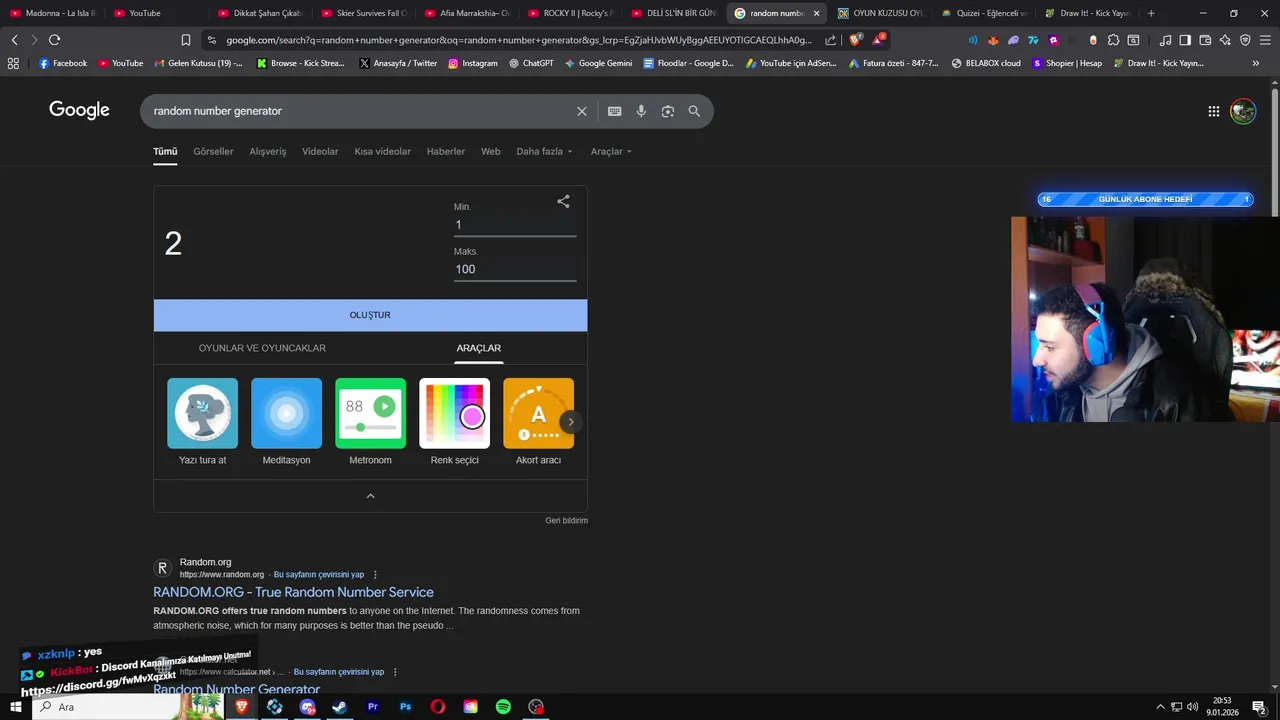This screenshot has height=720, width=1280.
Task: Click the Maks. value input field
Action: (515, 269)
